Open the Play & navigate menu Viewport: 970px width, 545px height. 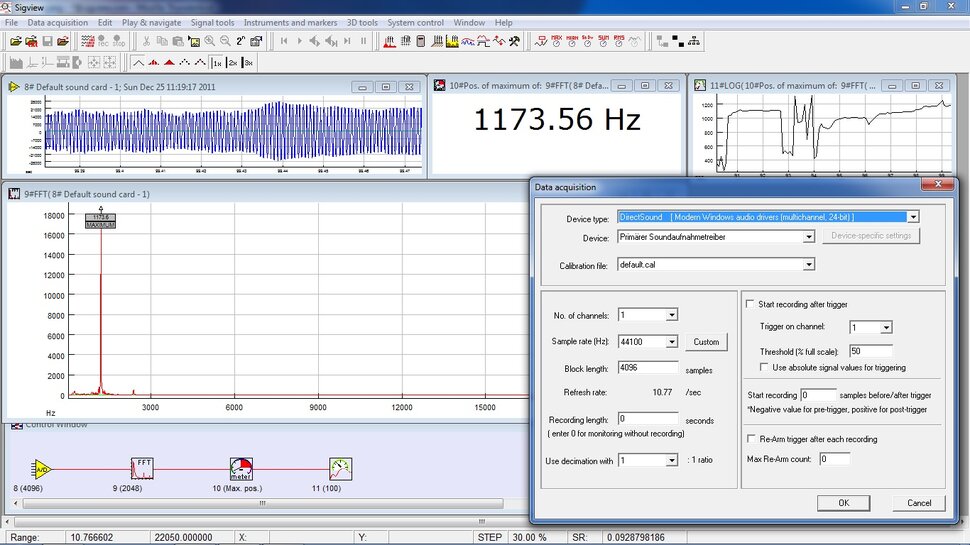[152, 22]
